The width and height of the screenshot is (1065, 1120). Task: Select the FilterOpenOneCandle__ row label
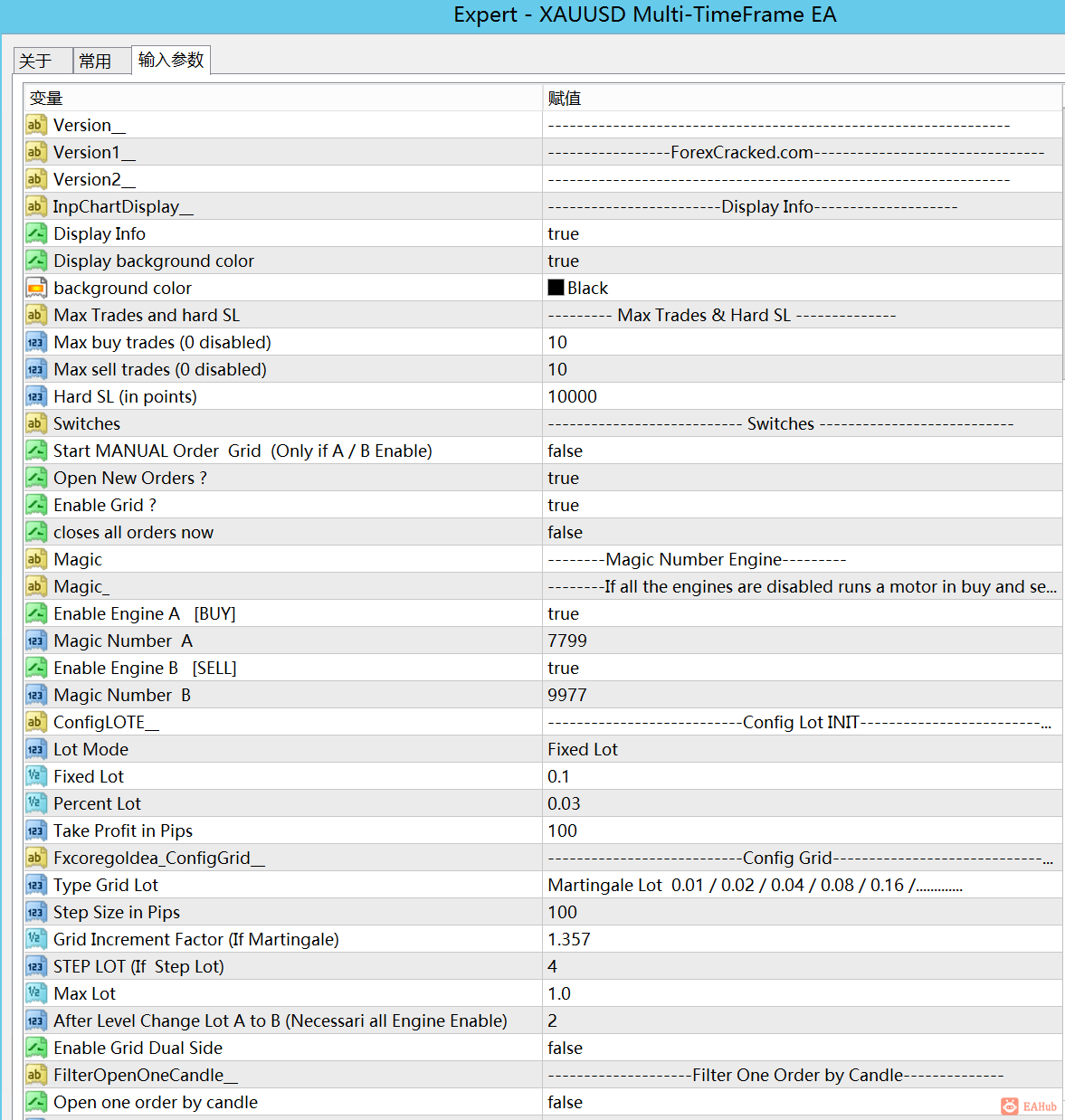pyautogui.click(x=146, y=1075)
